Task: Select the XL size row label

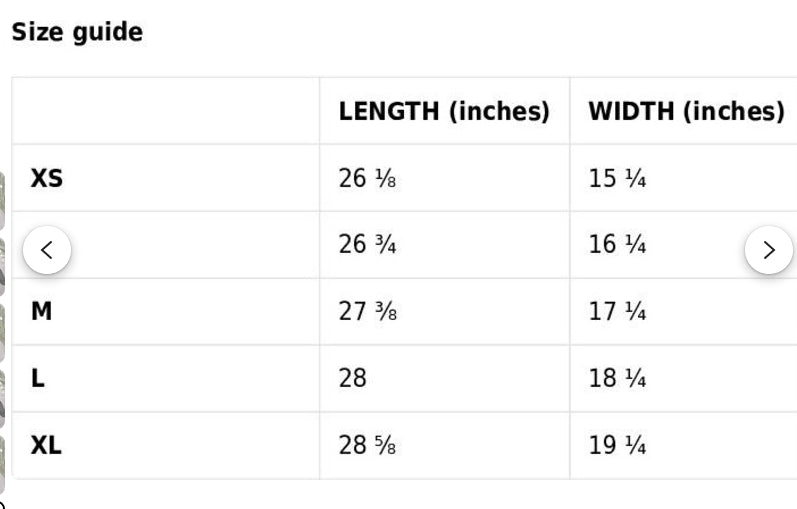Action: (46, 445)
